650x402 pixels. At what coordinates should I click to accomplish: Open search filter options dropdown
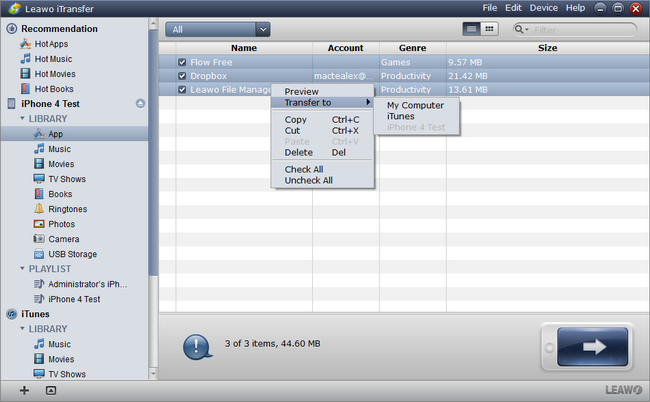(521, 29)
